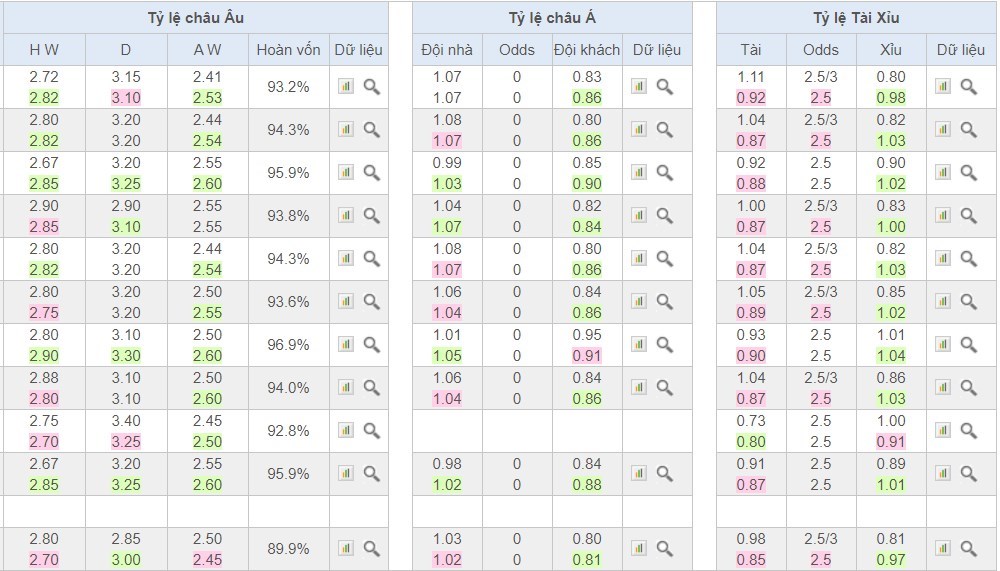
Task: Open Asian odds chart icon for home 1.01 row
Action: coord(638,345)
